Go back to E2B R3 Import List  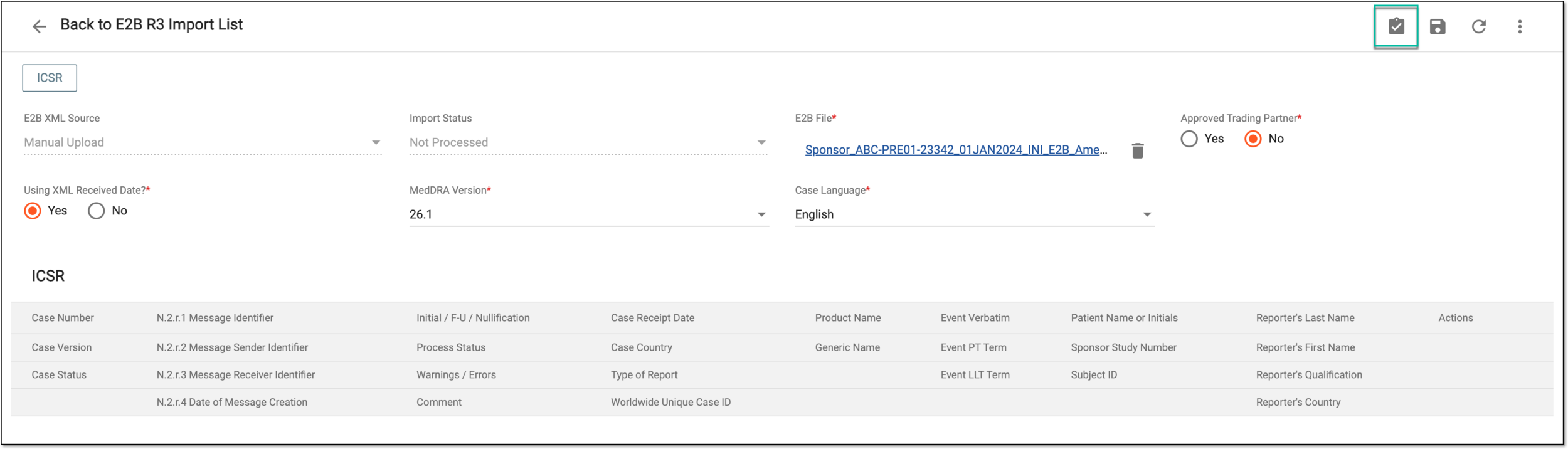pyautogui.click(x=151, y=24)
